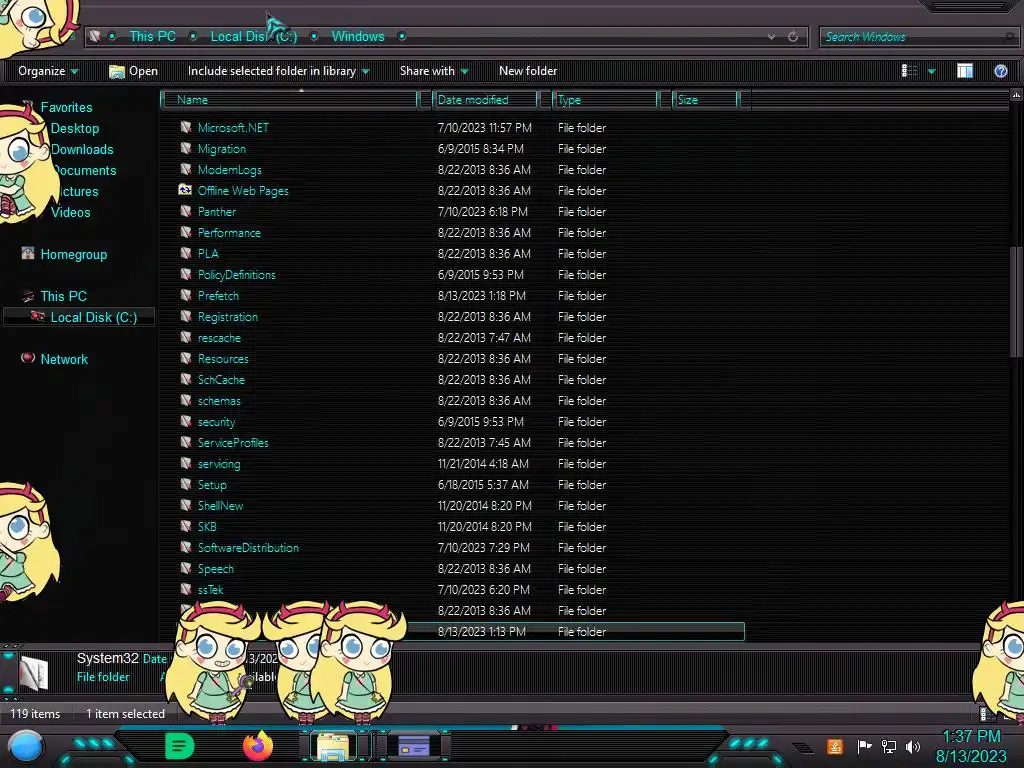Select the ShellNew folder
Image resolution: width=1024 pixels, height=768 pixels.
pos(220,505)
